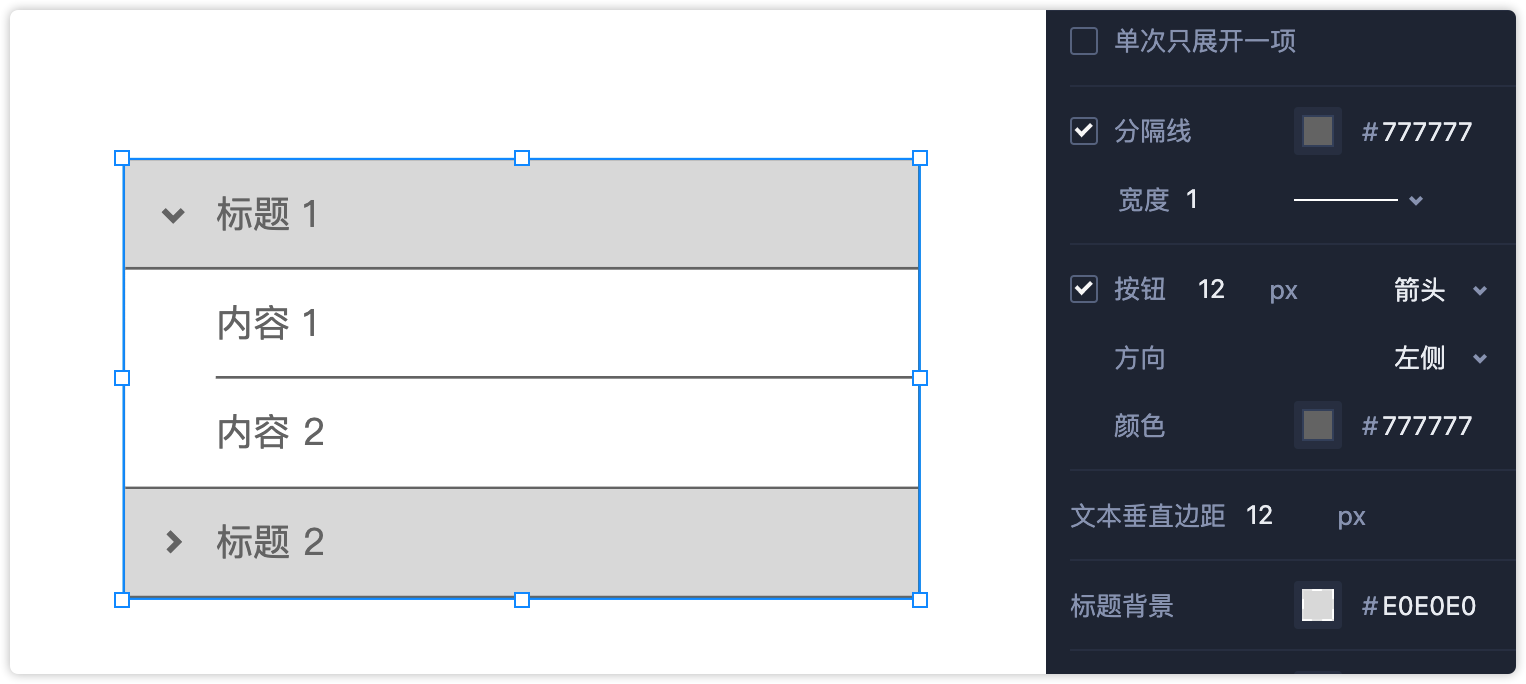Open the 颜色 color swatch
This screenshot has height=684, width=1526.
pyautogui.click(x=1317, y=426)
